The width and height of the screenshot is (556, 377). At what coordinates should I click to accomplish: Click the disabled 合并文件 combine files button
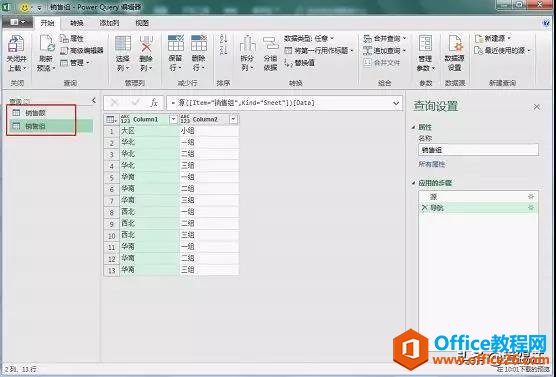pyautogui.click(x=382, y=63)
